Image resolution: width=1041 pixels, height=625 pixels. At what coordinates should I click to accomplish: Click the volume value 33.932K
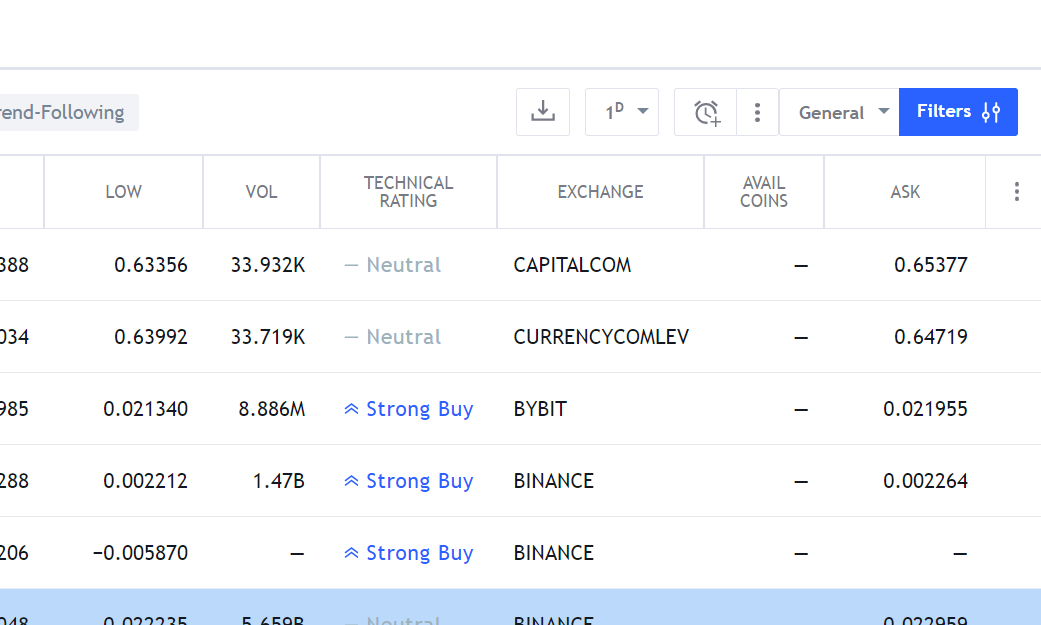click(x=268, y=265)
